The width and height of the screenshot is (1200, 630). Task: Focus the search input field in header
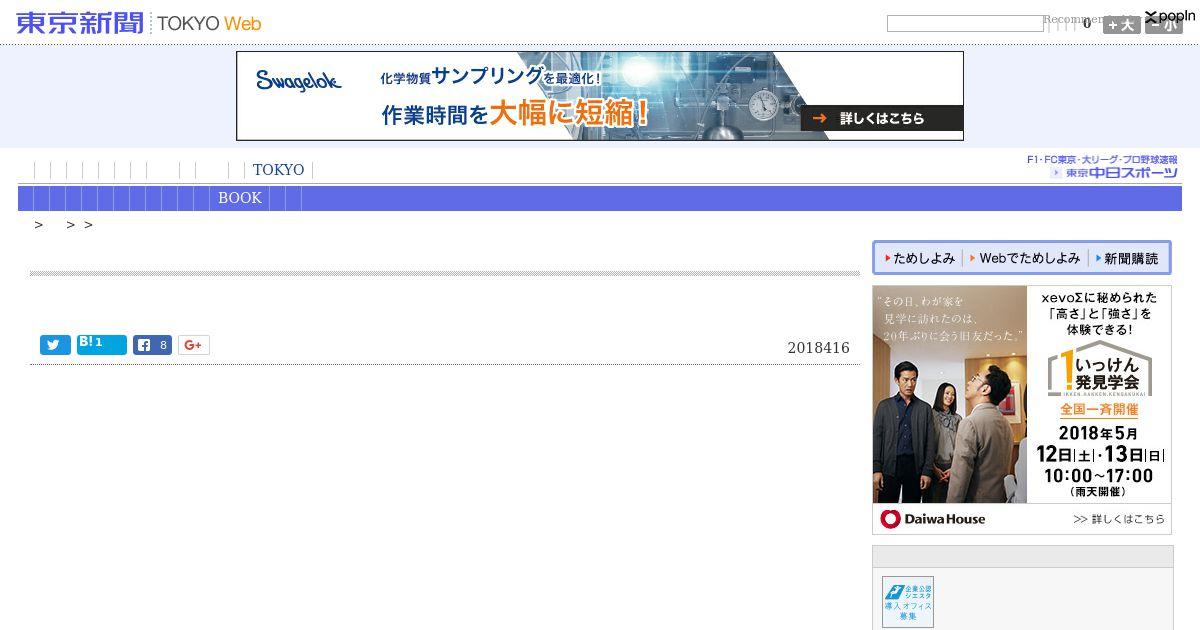pos(964,23)
